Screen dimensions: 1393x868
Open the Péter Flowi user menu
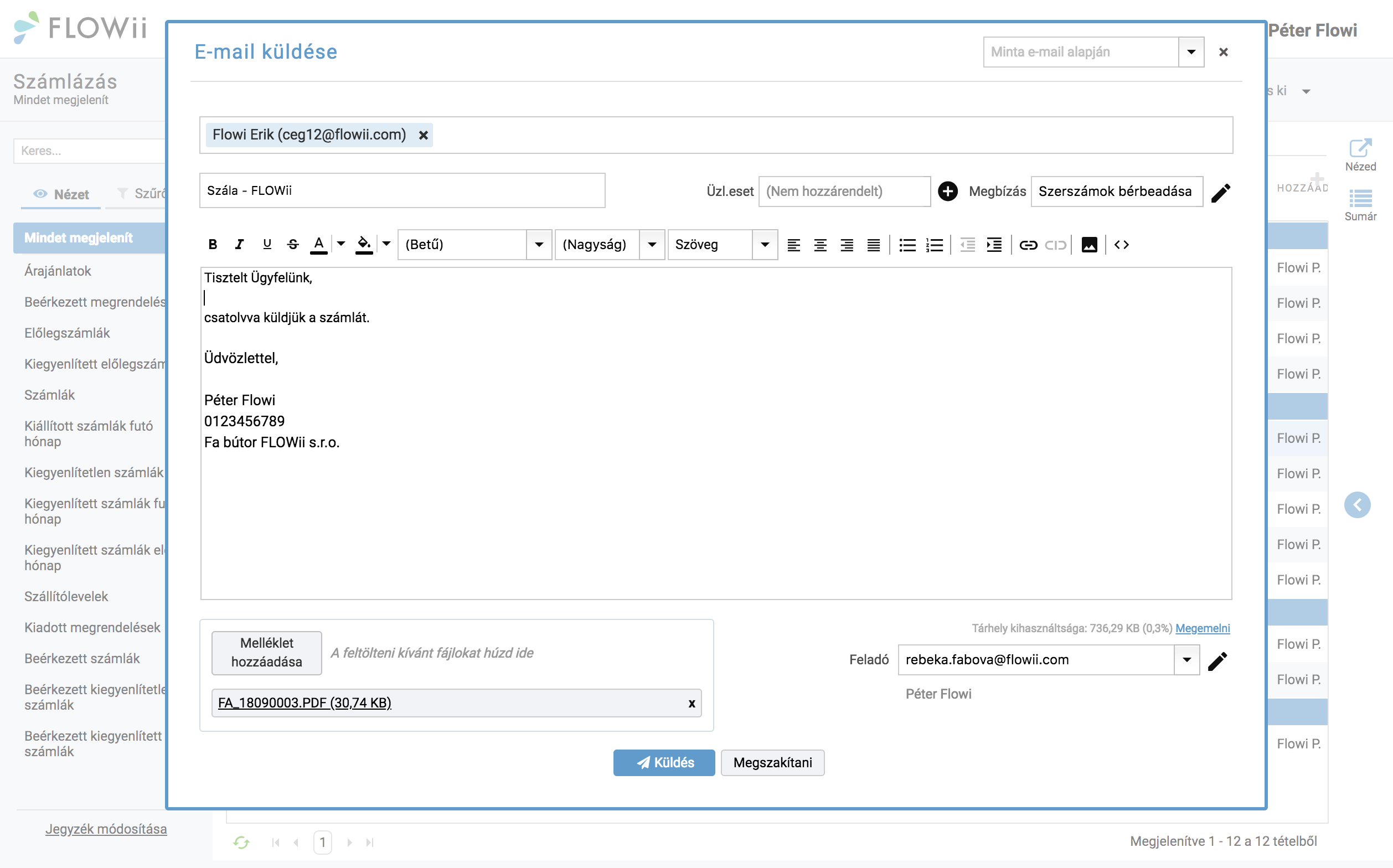click(x=1313, y=30)
